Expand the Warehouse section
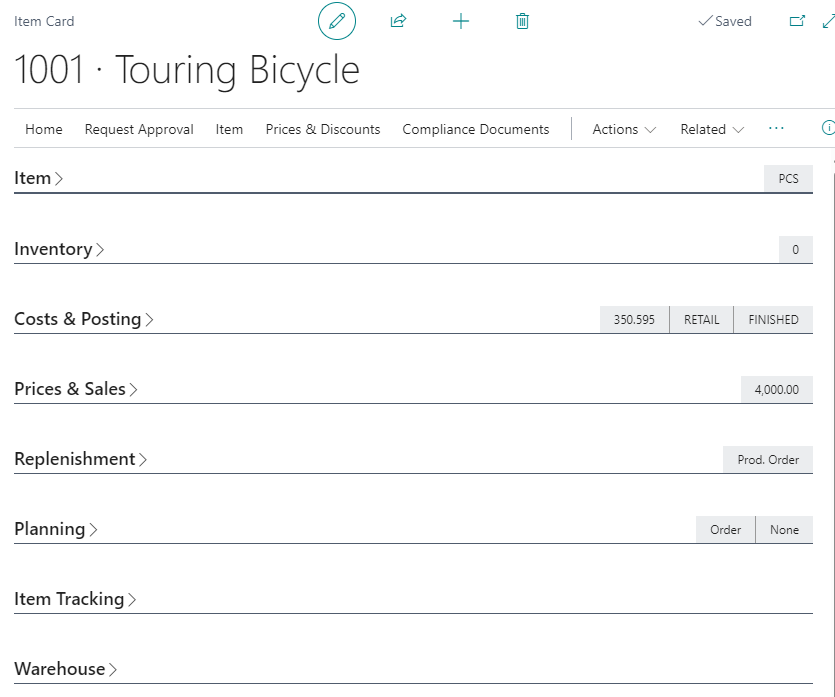This screenshot has height=697, width=835. point(66,669)
